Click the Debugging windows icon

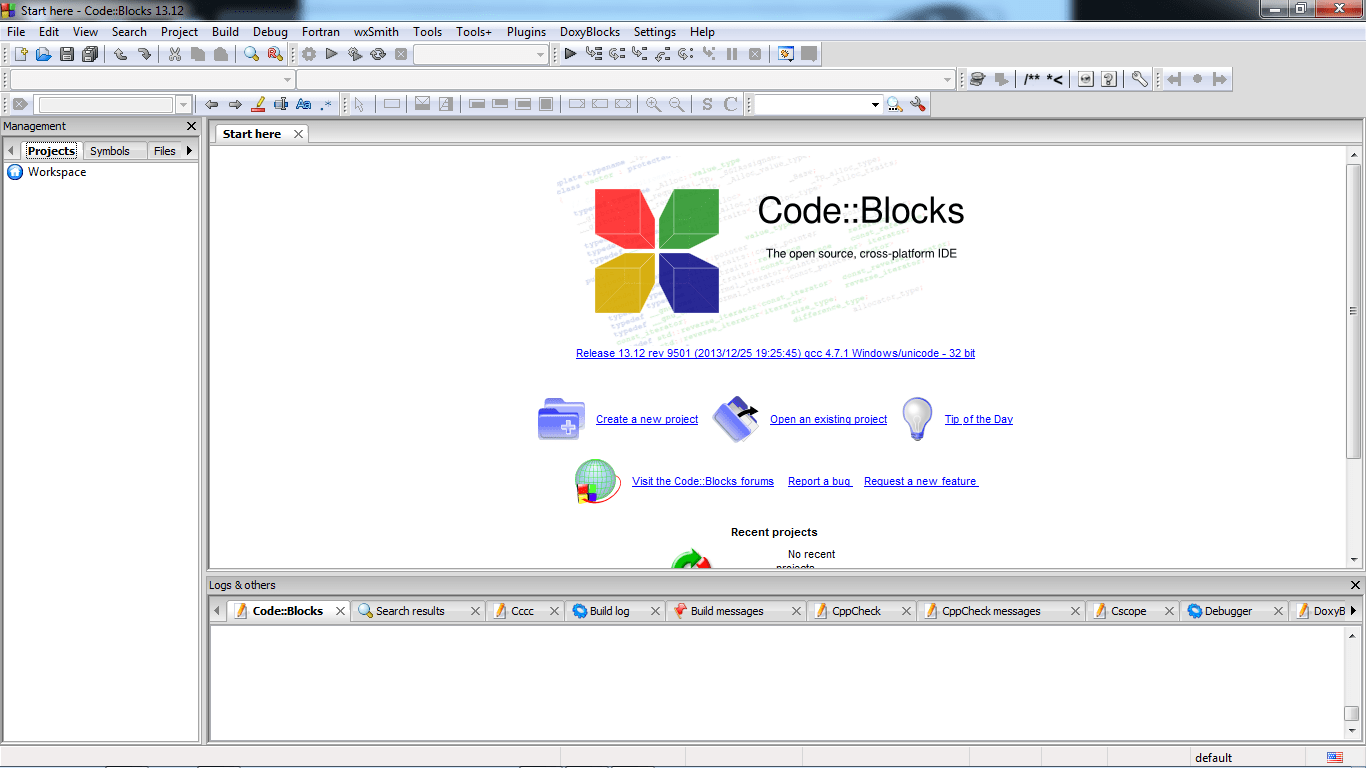click(x=787, y=54)
